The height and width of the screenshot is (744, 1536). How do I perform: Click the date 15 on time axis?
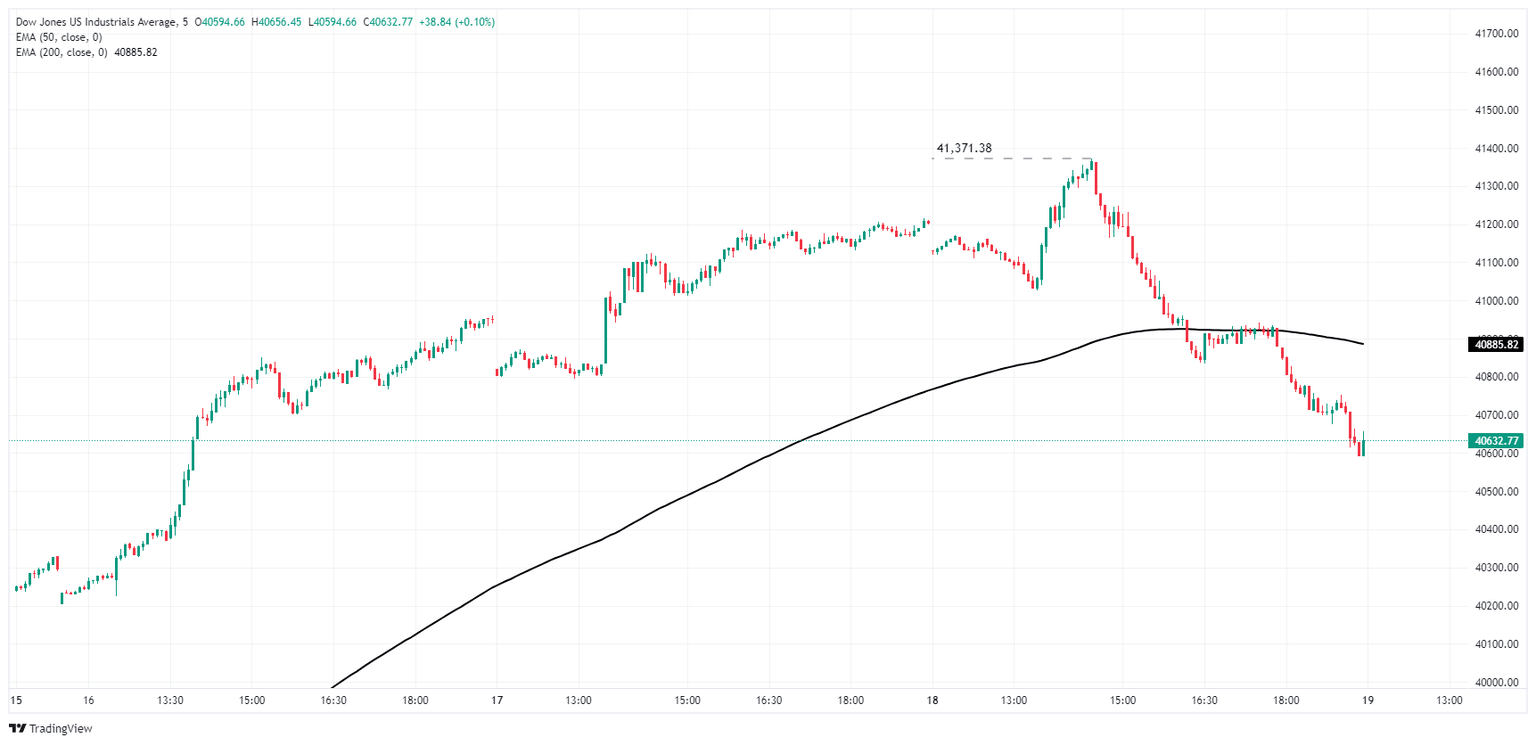tap(15, 701)
